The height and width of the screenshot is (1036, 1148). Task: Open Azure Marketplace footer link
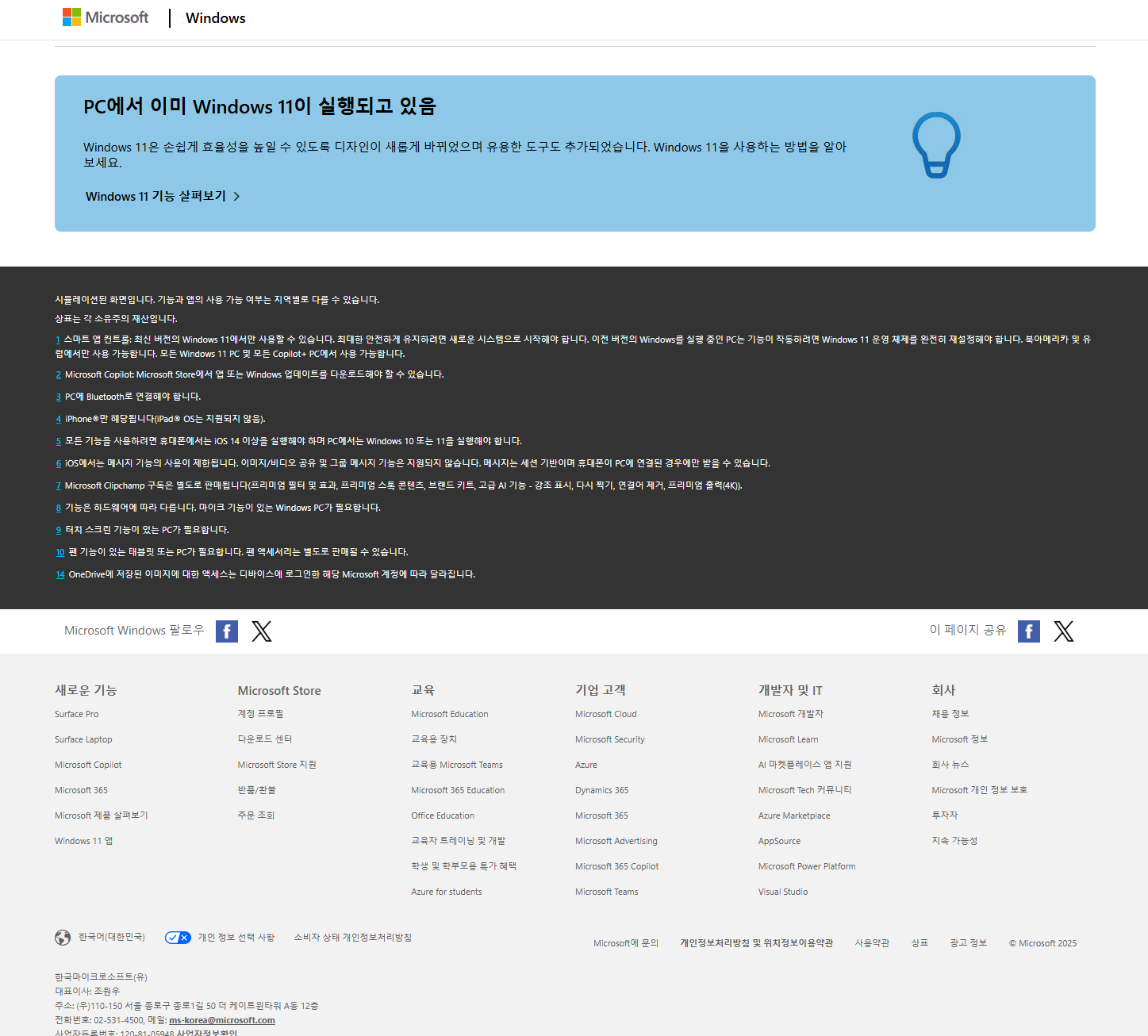[x=794, y=815]
